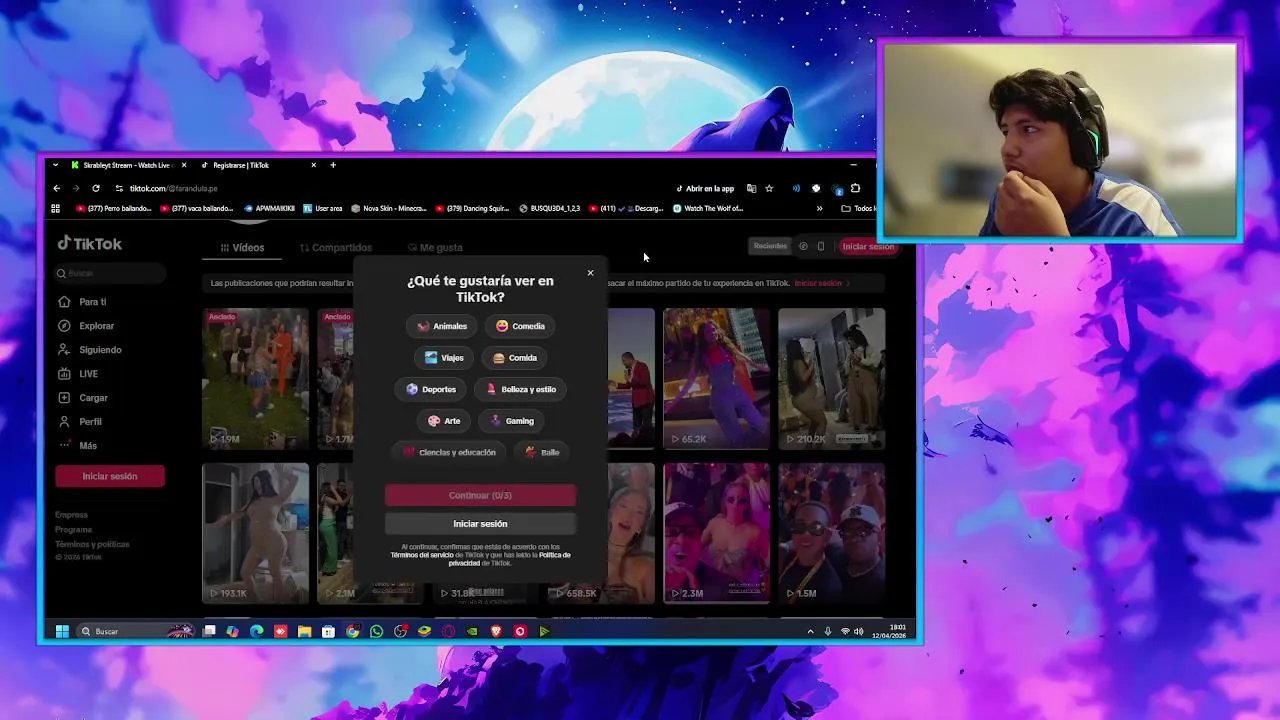
Task: Open the video thumbnail with 1.5M views
Action: (831, 533)
